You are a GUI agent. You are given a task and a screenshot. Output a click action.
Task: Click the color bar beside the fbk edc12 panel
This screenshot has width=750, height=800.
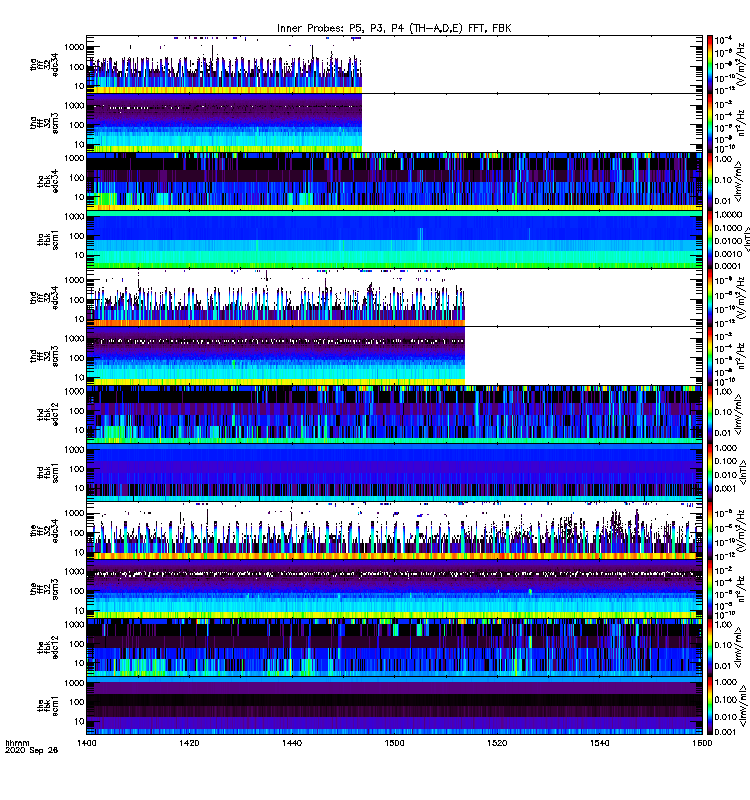[710, 647]
